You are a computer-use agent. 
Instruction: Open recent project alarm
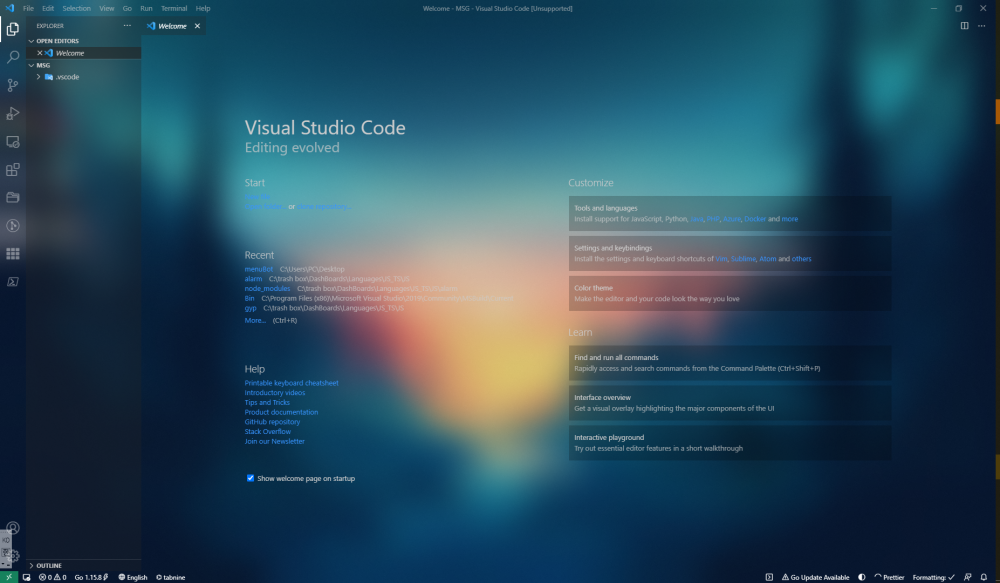[x=253, y=279]
